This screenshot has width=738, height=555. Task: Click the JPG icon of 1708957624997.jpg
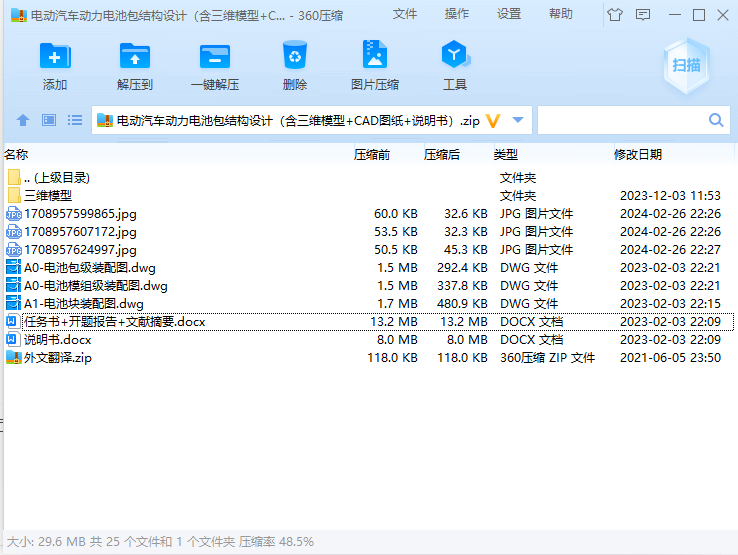(14, 250)
